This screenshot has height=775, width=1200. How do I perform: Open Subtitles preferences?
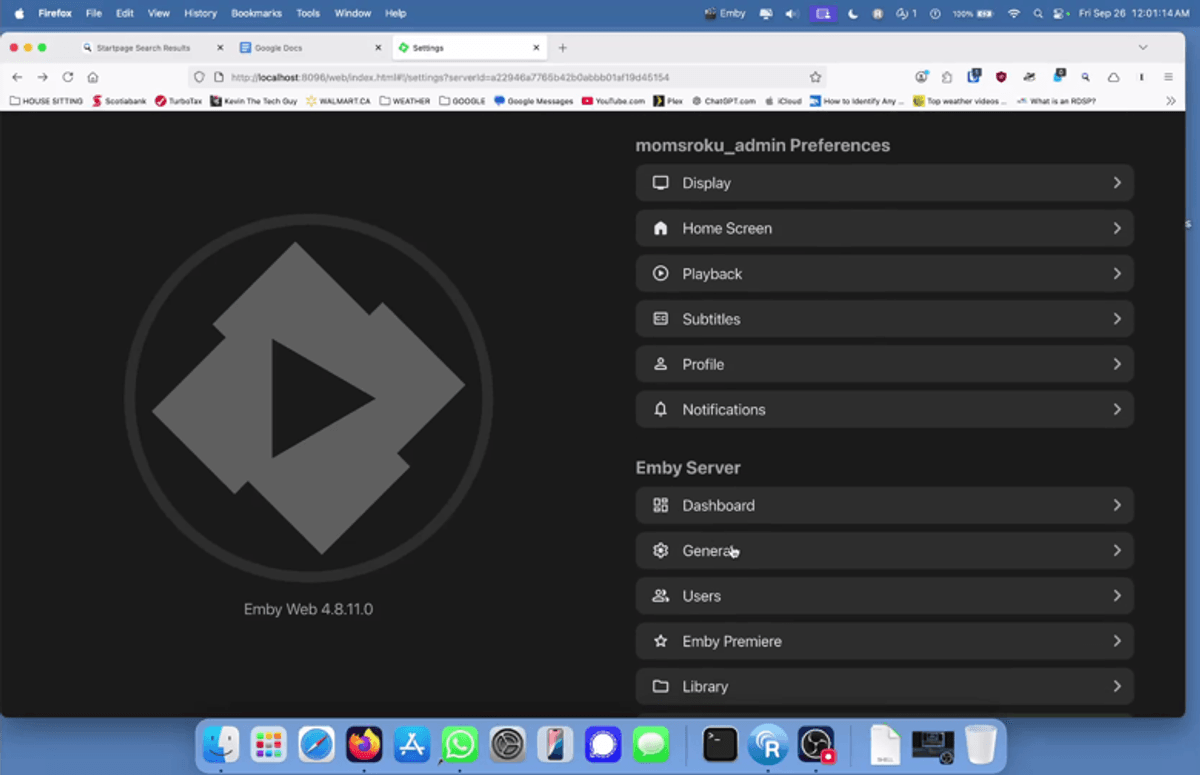884,319
